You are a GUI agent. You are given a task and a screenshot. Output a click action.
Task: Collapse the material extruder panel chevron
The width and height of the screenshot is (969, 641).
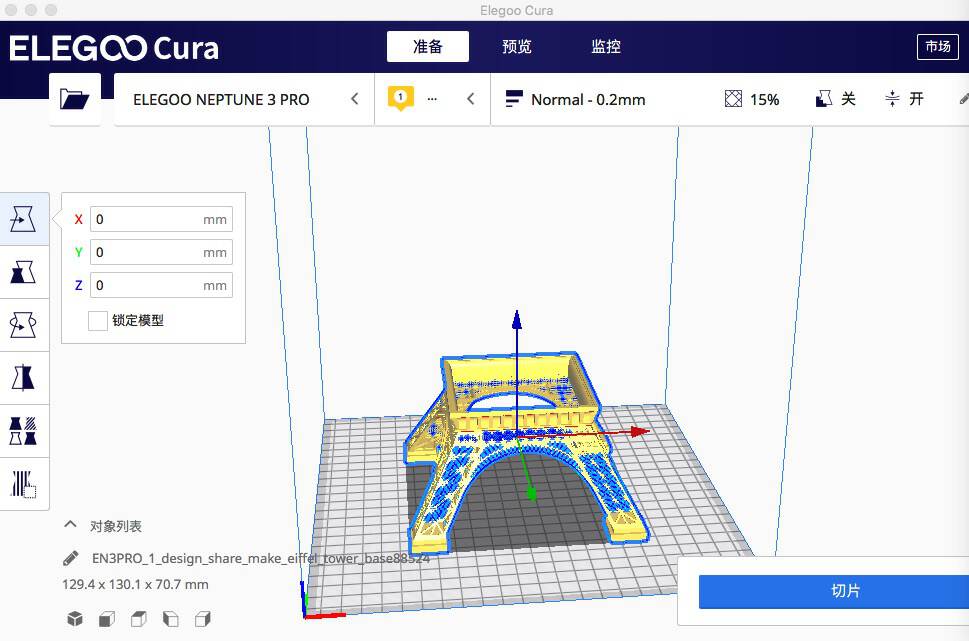(x=471, y=99)
